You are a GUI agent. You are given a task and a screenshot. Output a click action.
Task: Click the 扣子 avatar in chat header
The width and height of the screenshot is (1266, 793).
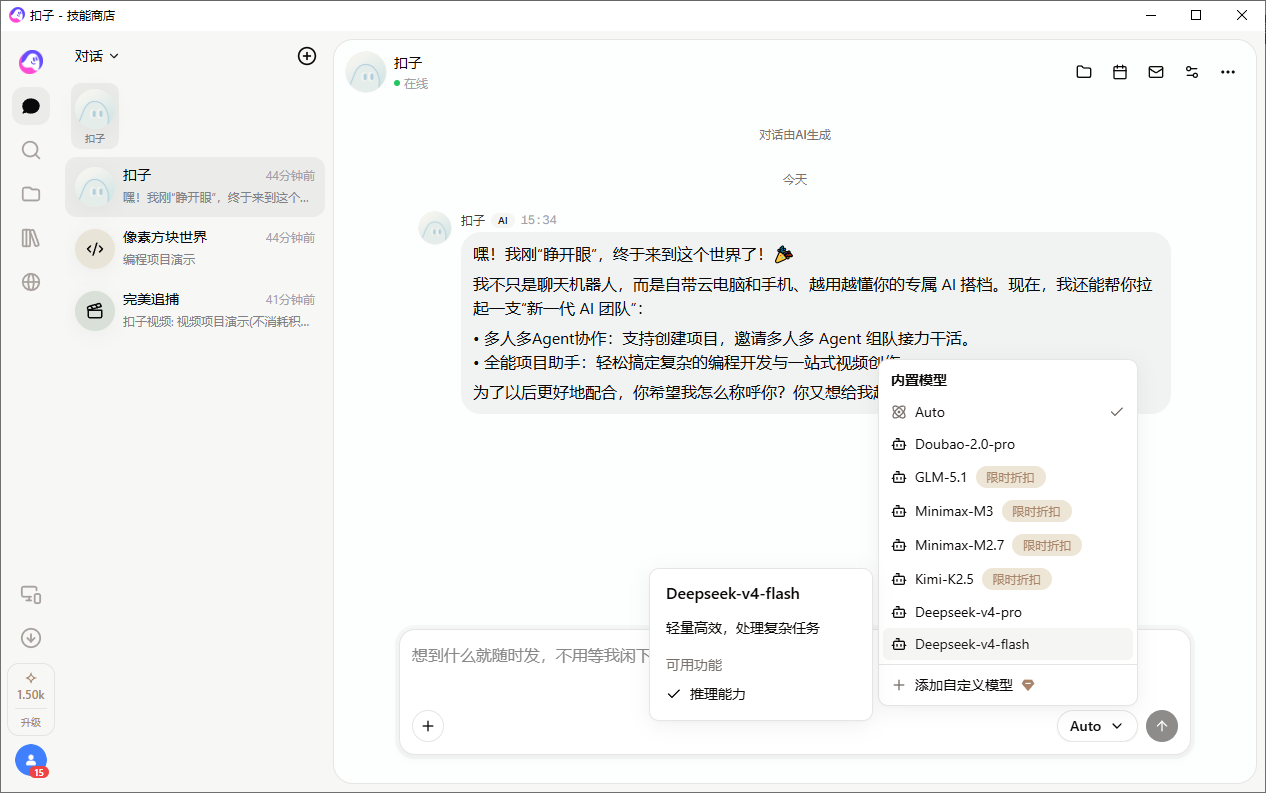(366, 72)
